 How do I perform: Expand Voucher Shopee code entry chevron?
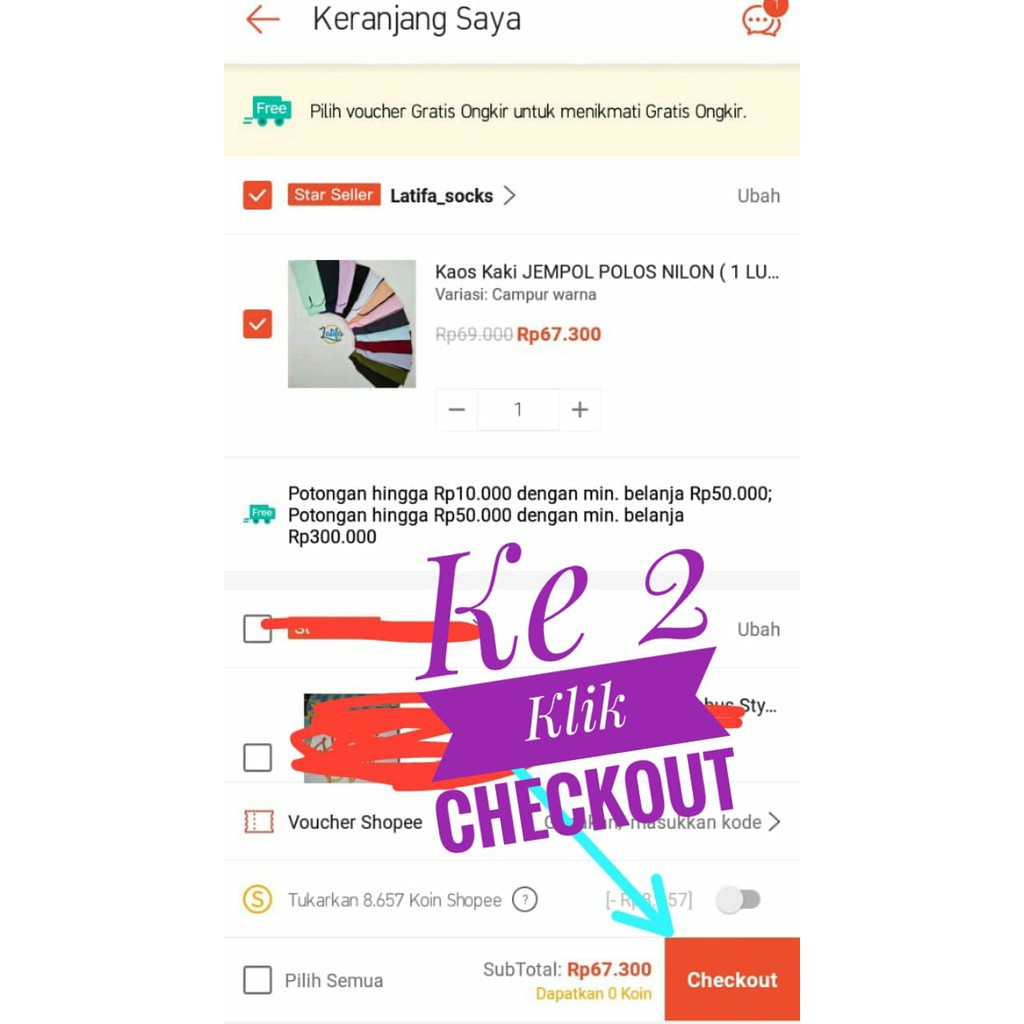pos(774,822)
